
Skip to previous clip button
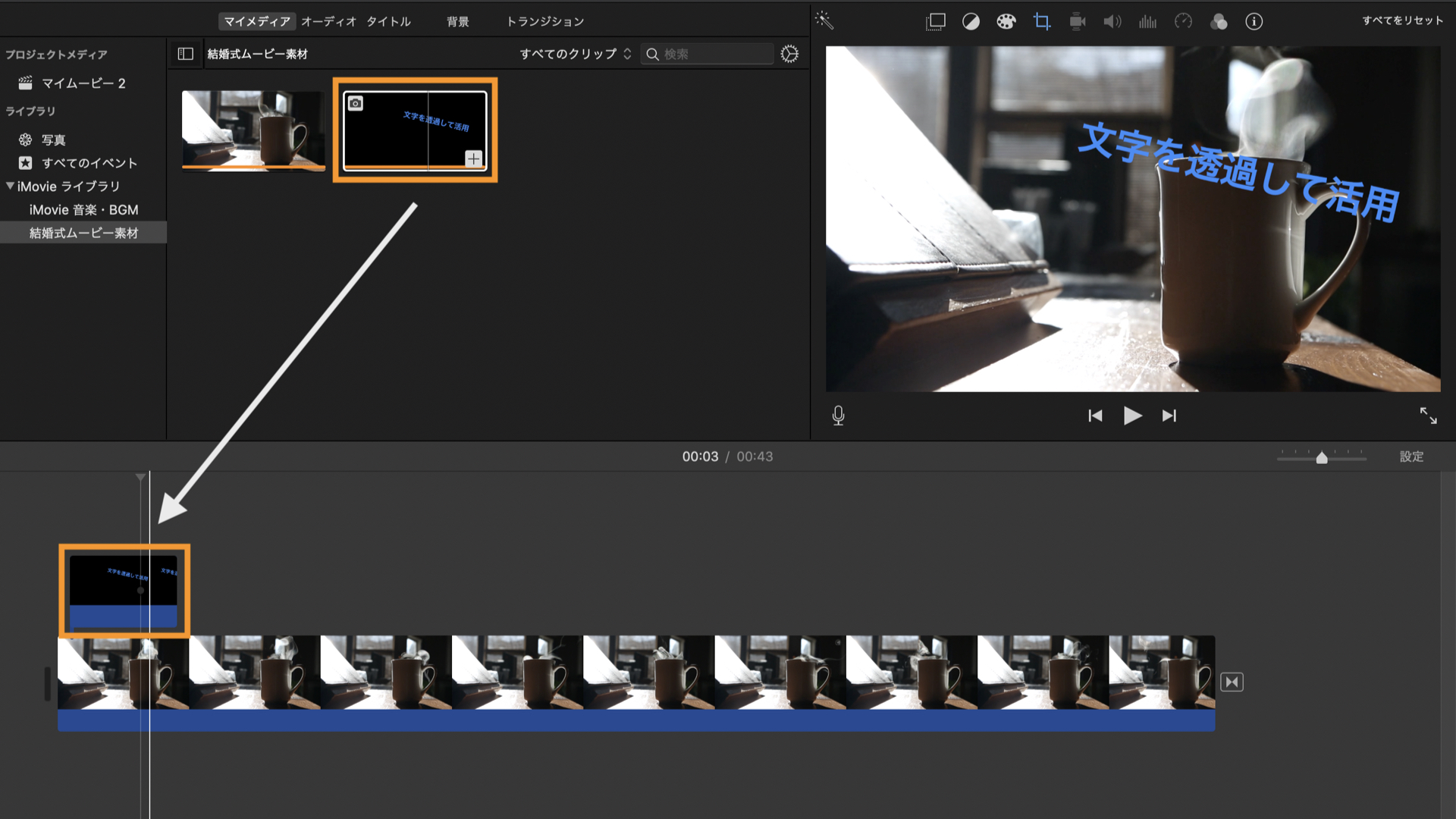coord(1095,416)
